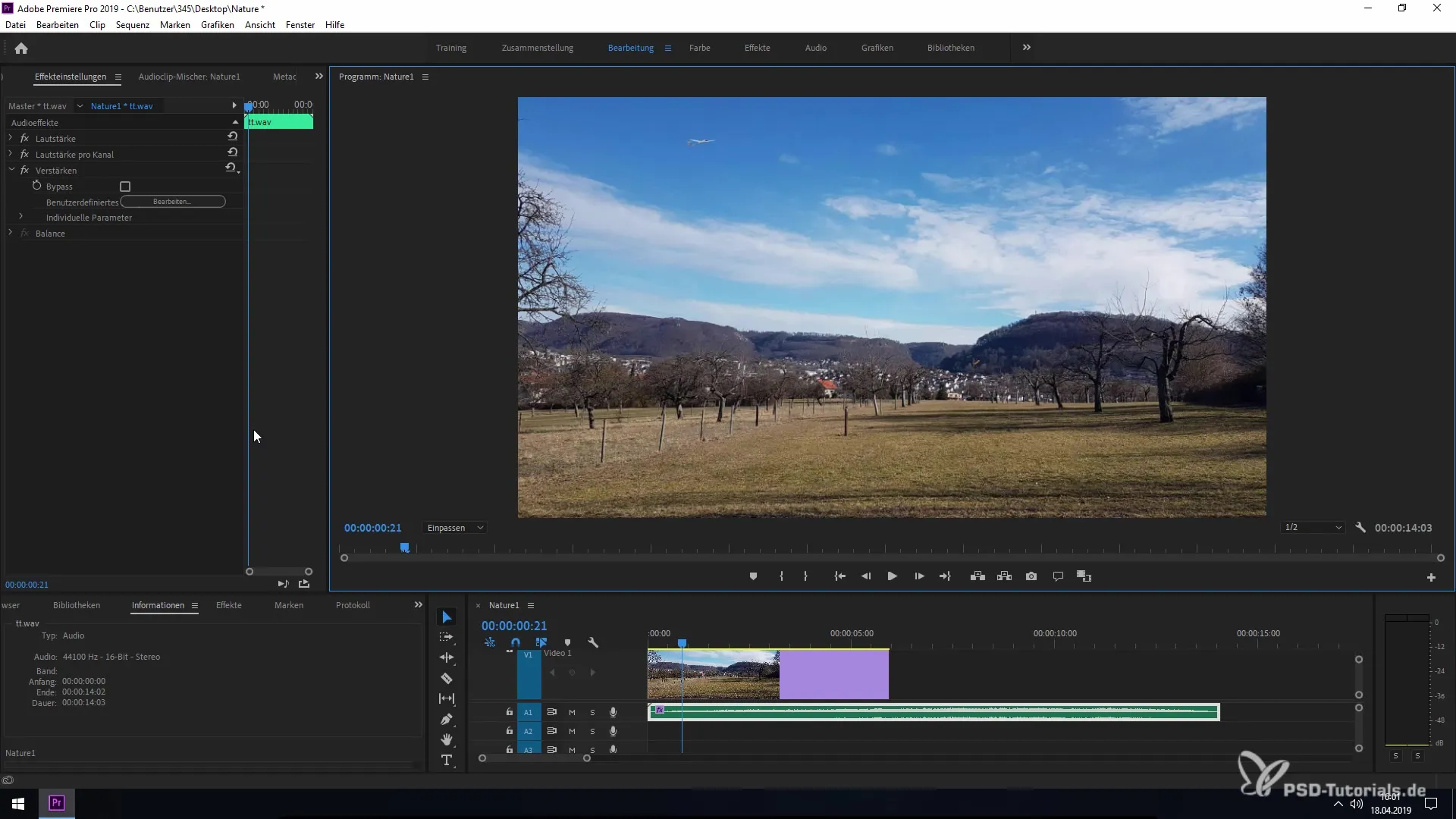Expand Individuelle Parameter section
Screen dimensions: 1456x819
pyautogui.click(x=21, y=217)
